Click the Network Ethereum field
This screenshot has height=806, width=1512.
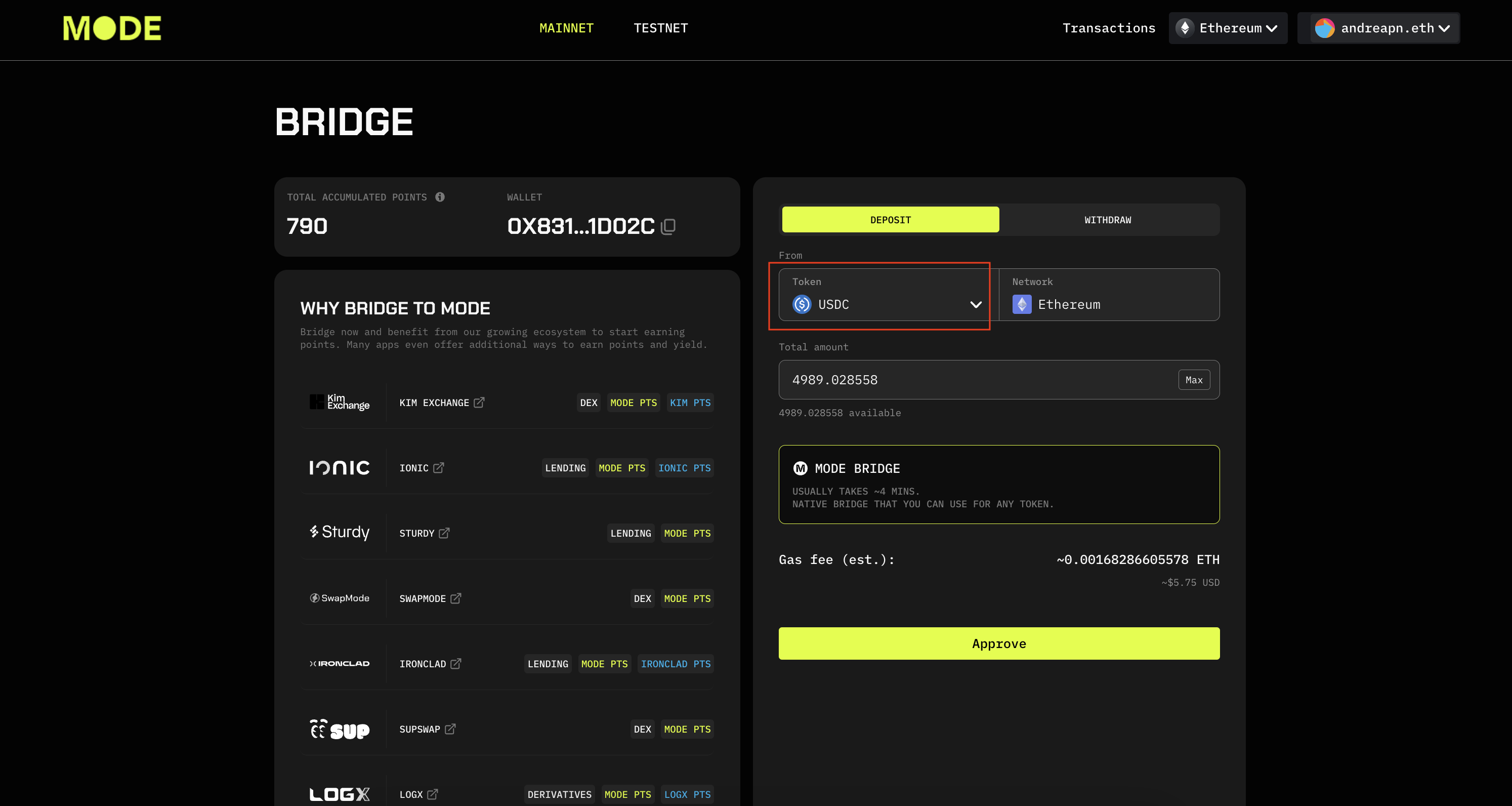pos(1109,295)
